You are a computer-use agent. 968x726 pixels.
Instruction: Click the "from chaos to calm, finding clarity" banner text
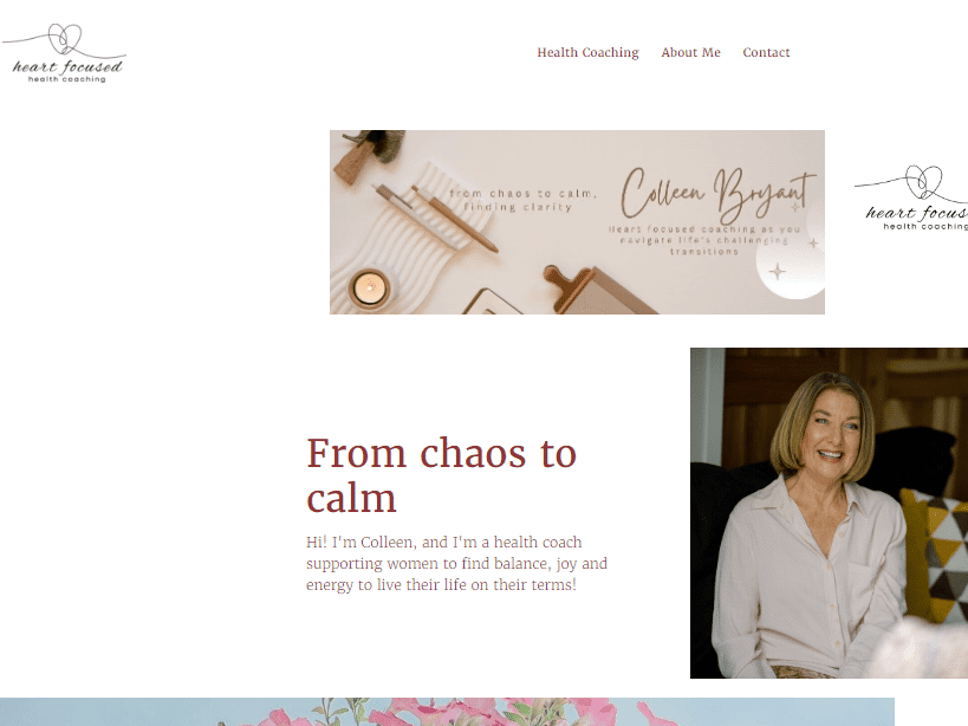tap(522, 200)
